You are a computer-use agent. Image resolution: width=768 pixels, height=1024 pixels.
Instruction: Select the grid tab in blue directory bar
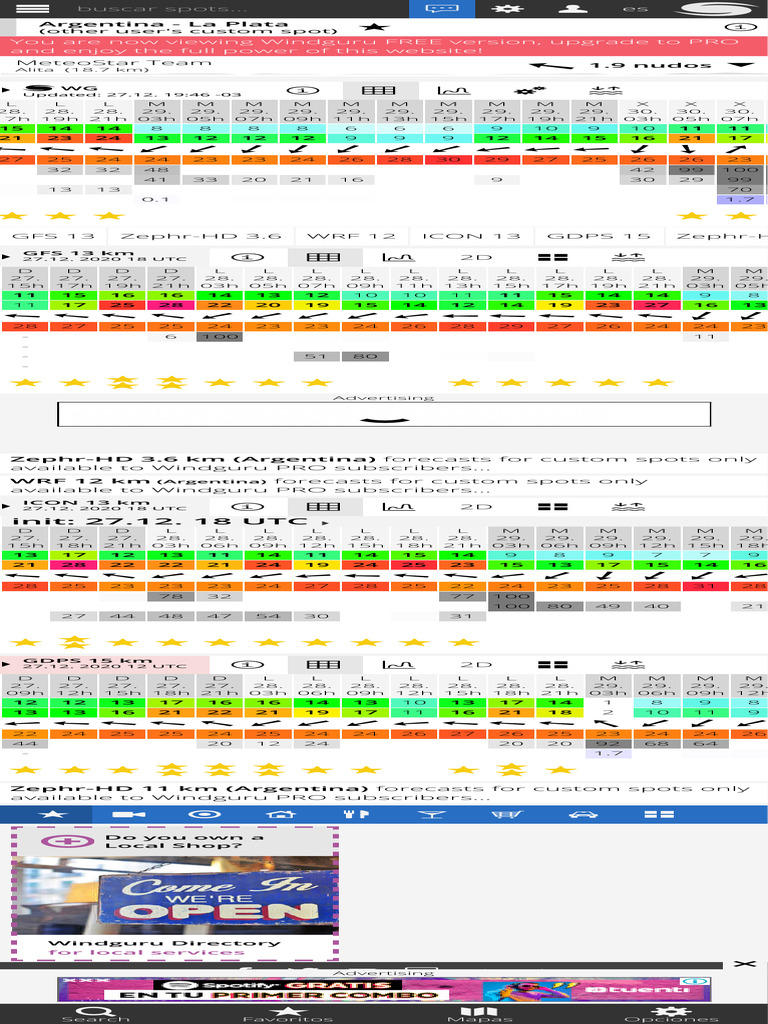(x=659, y=814)
